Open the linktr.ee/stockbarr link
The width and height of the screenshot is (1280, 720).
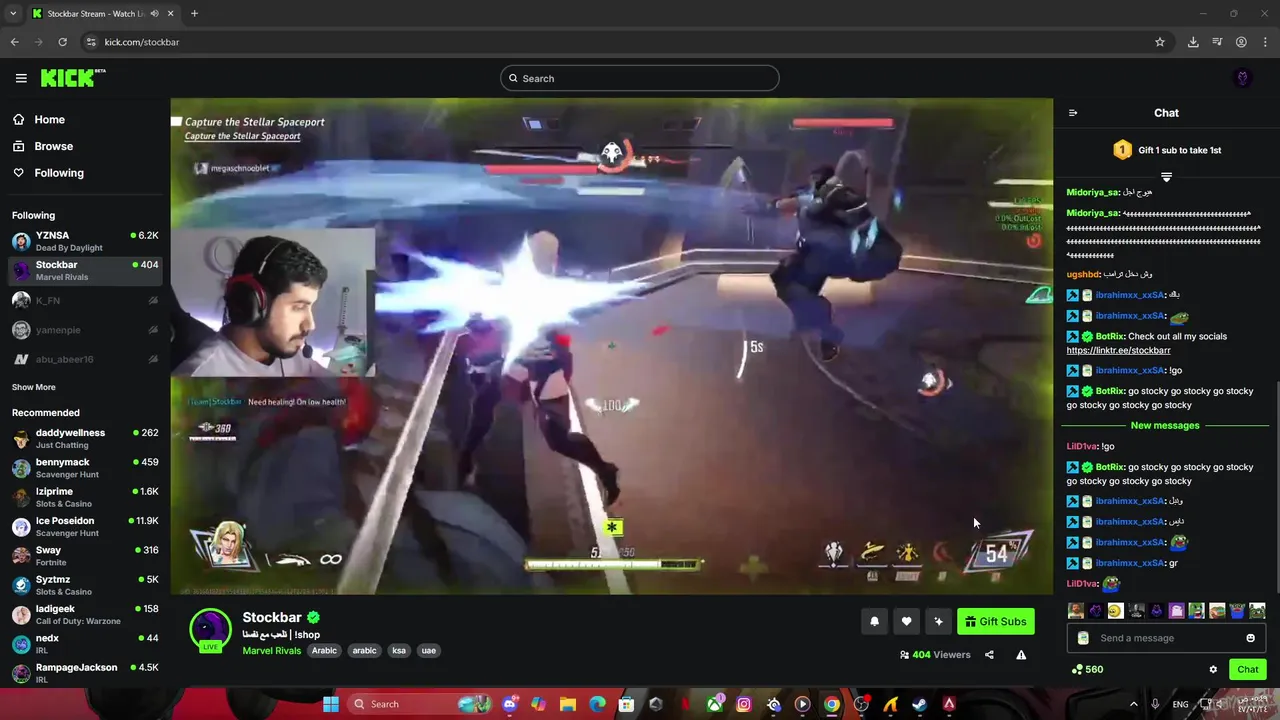tap(1118, 351)
